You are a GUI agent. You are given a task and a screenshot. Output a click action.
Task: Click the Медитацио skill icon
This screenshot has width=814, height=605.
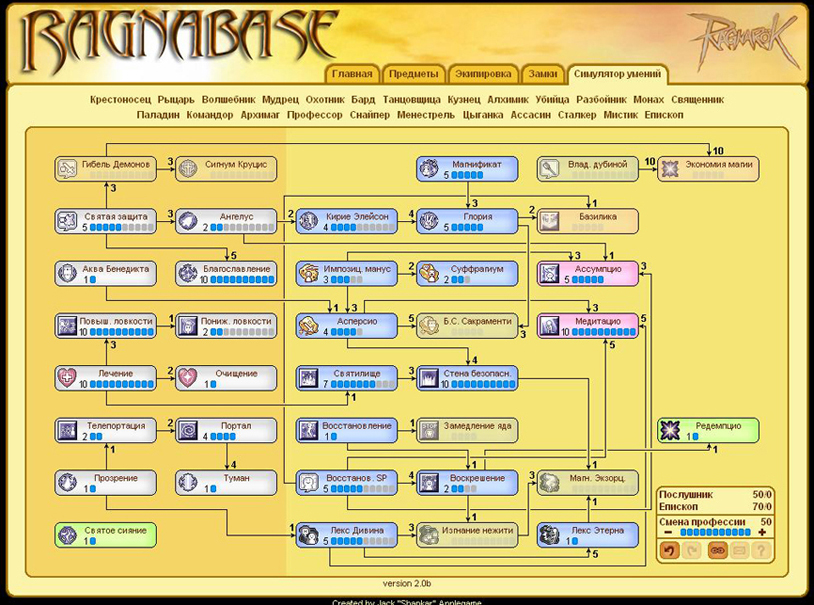[549, 326]
